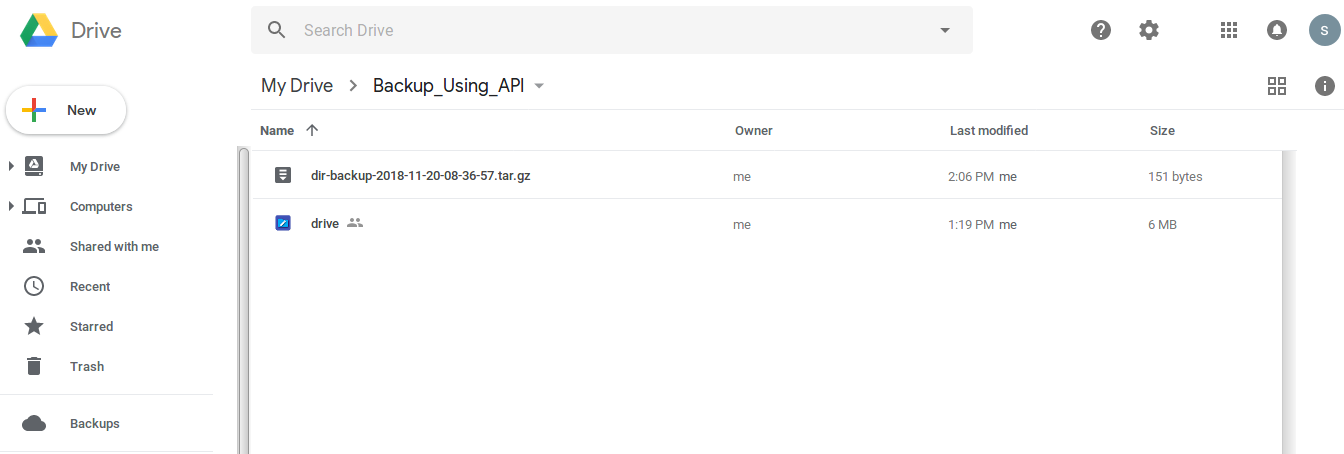This screenshot has height=454, width=1344.
Task: Show details with the info icon
Action: pos(1325,86)
